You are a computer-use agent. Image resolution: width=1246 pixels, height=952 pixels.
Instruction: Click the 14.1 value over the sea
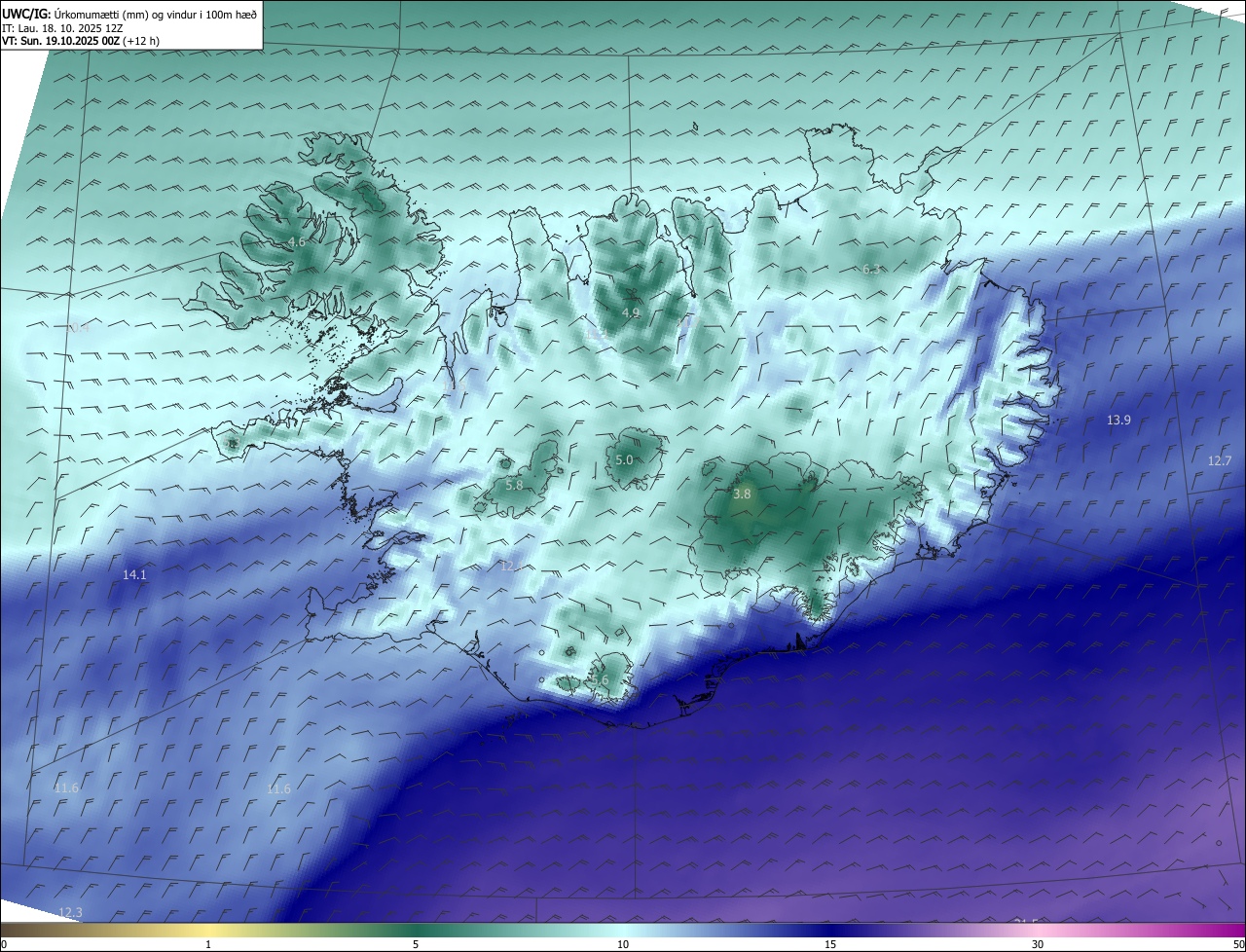[134, 575]
